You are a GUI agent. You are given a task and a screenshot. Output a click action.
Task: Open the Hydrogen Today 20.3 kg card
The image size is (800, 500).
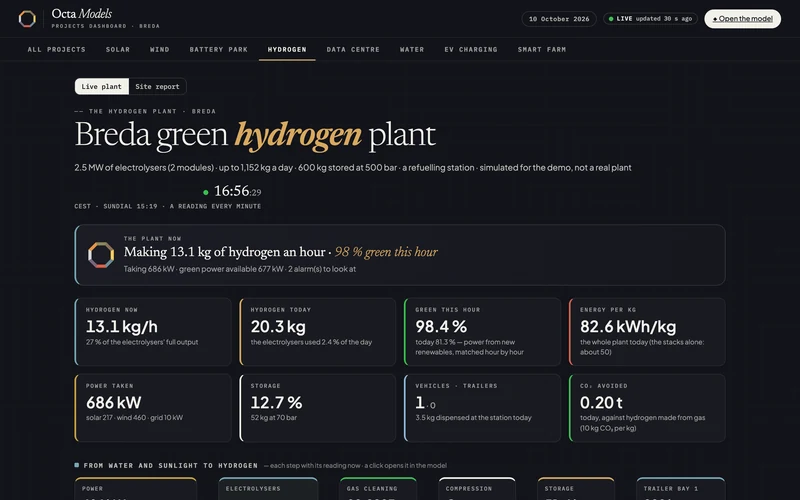[x=317, y=332]
